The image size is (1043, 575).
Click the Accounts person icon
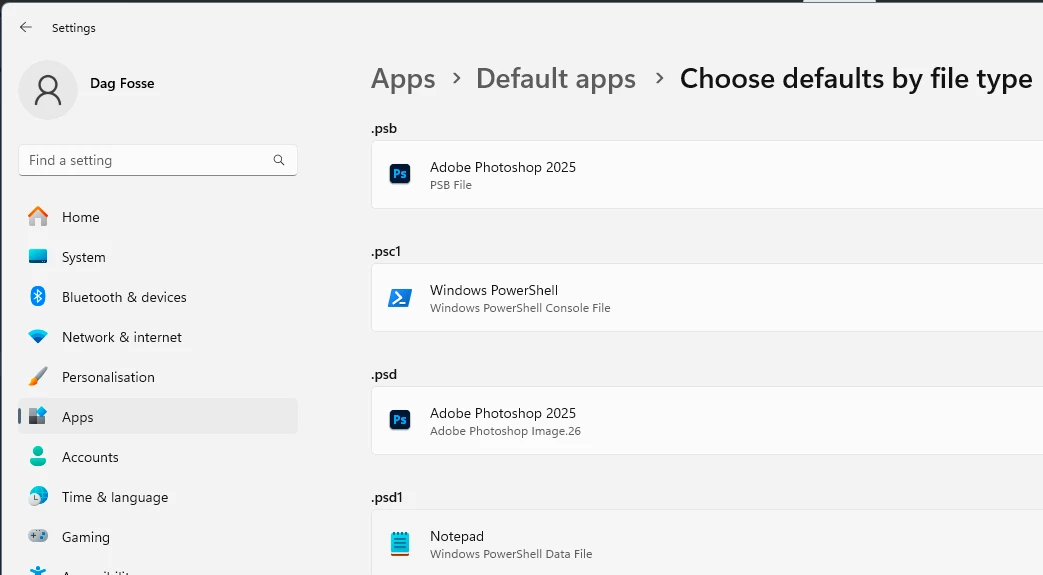coord(38,457)
